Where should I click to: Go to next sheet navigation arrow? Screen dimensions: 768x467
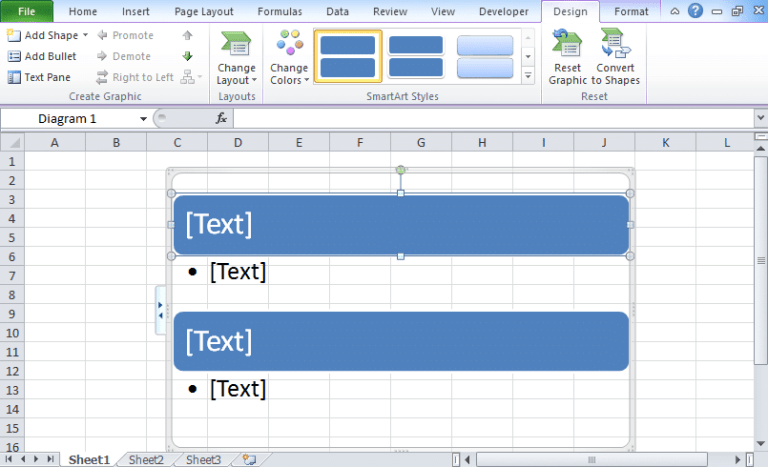pos(36,459)
